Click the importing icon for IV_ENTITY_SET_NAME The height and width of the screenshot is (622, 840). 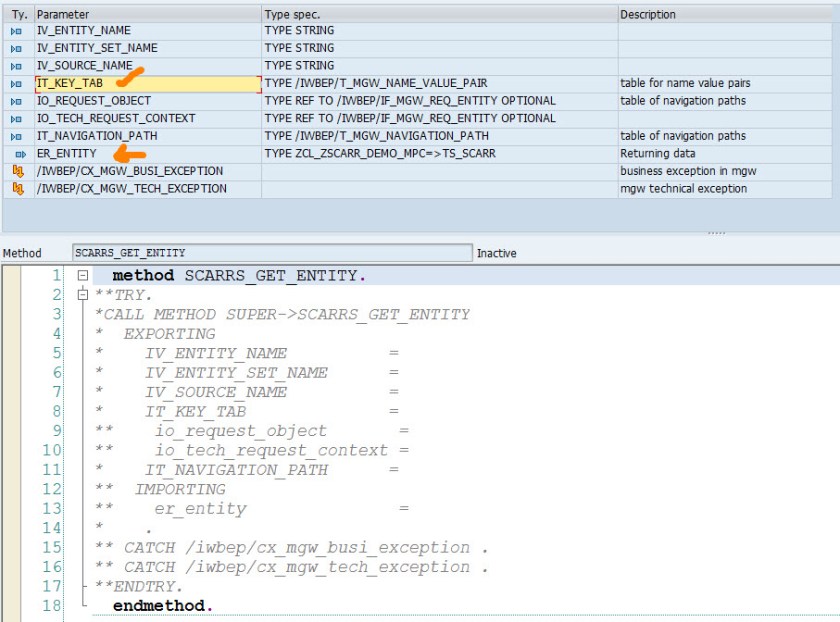tap(17, 49)
